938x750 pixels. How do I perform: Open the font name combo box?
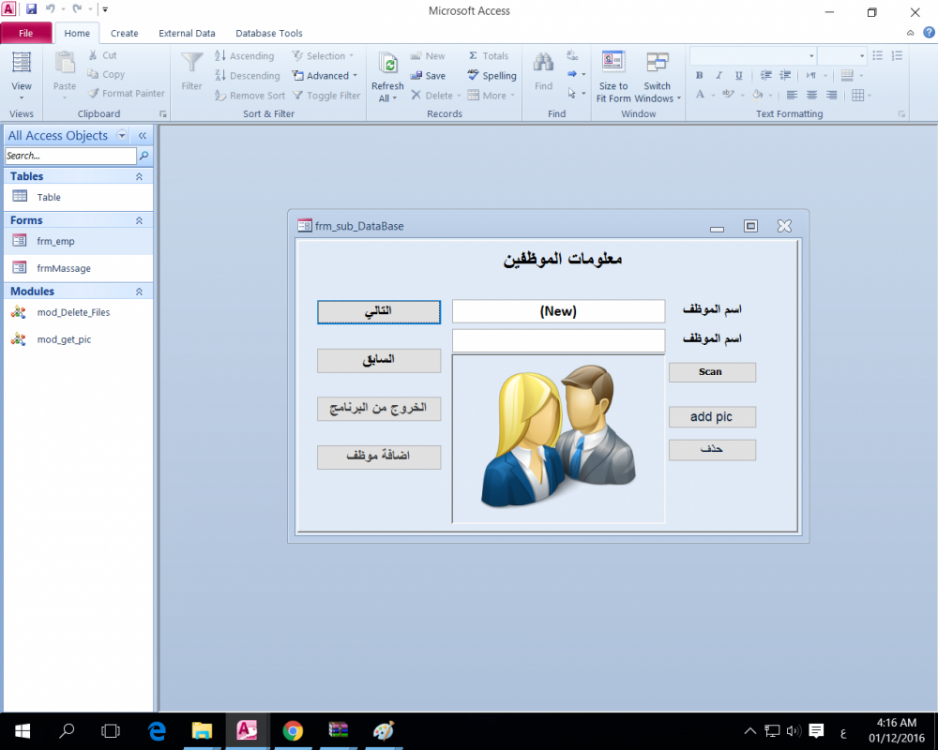coord(753,56)
